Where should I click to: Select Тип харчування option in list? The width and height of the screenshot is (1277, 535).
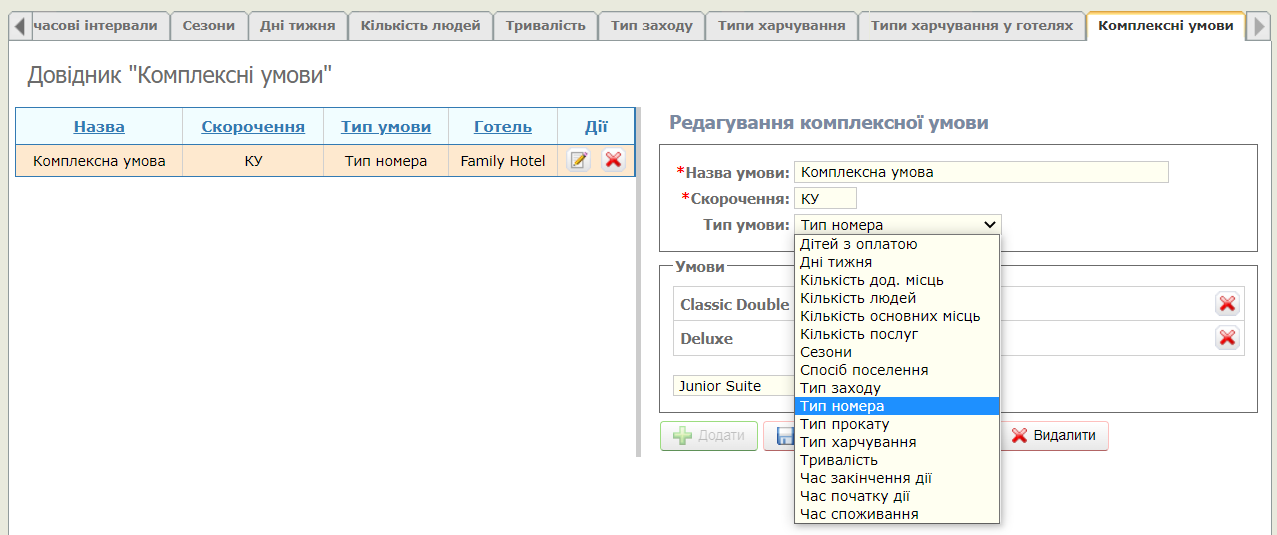pyautogui.click(x=858, y=442)
